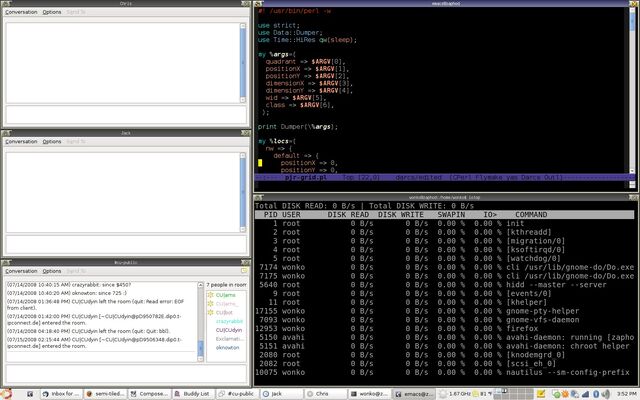640x400 pixels.
Task: Switch to wonko@z terminal taskbar button
Action: click(369, 394)
